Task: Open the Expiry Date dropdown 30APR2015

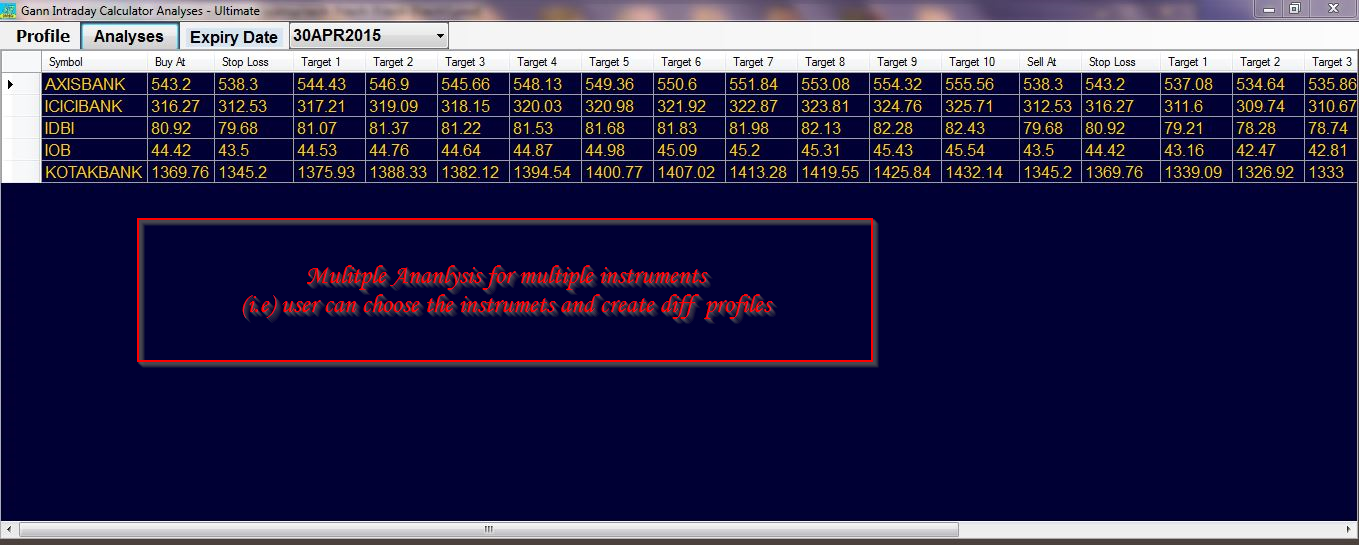Action: [x=369, y=36]
